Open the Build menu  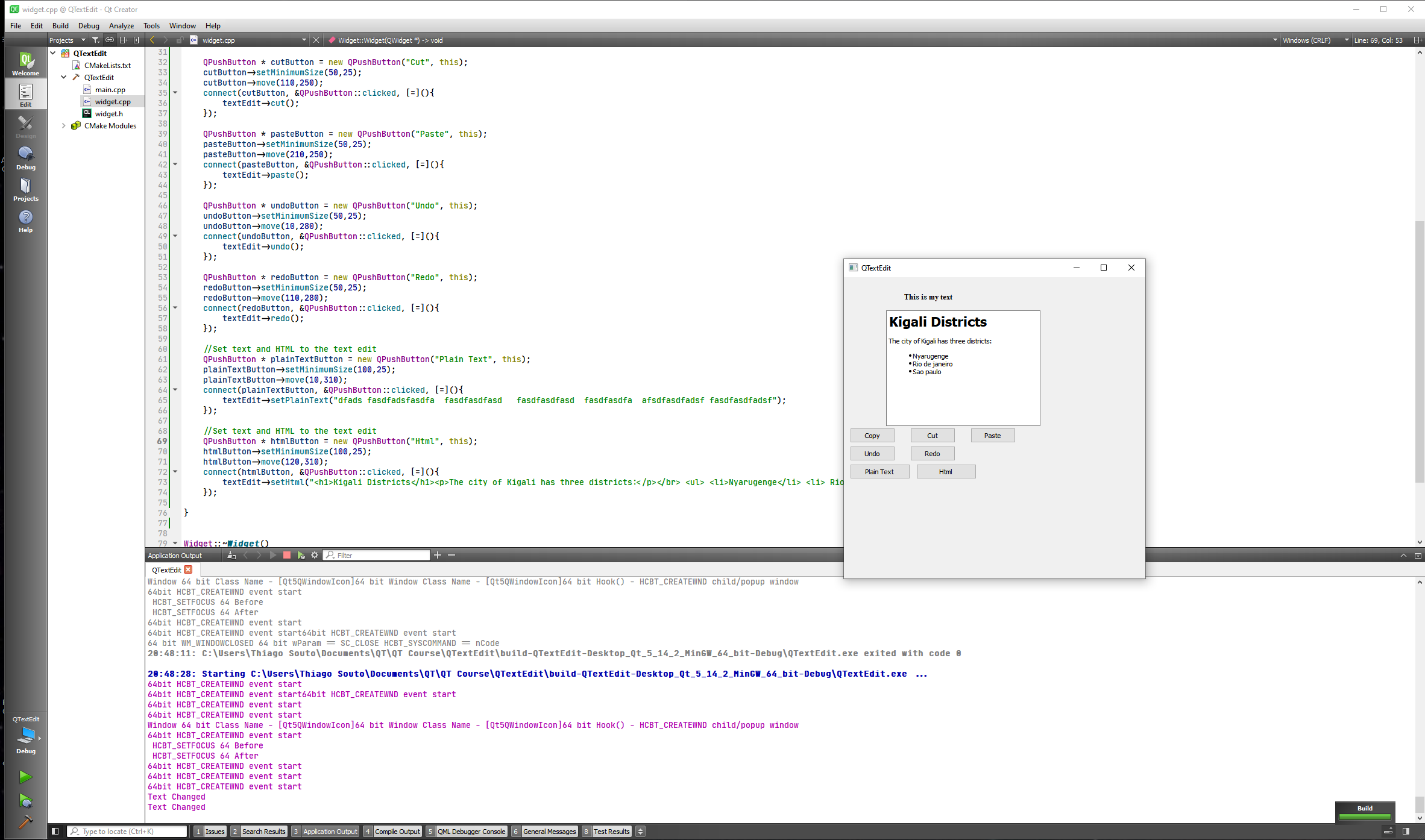click(x=60, y=25)
